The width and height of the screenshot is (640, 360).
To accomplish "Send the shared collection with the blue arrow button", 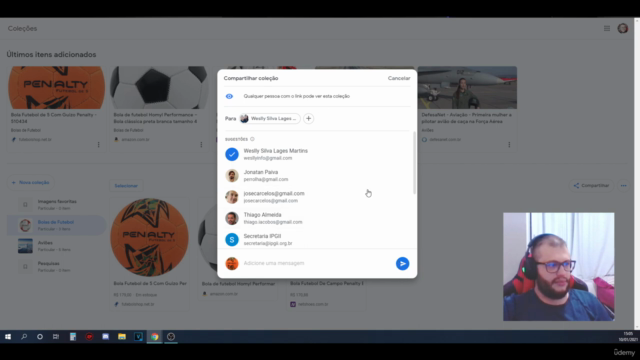I will click(x=402, y=264).
